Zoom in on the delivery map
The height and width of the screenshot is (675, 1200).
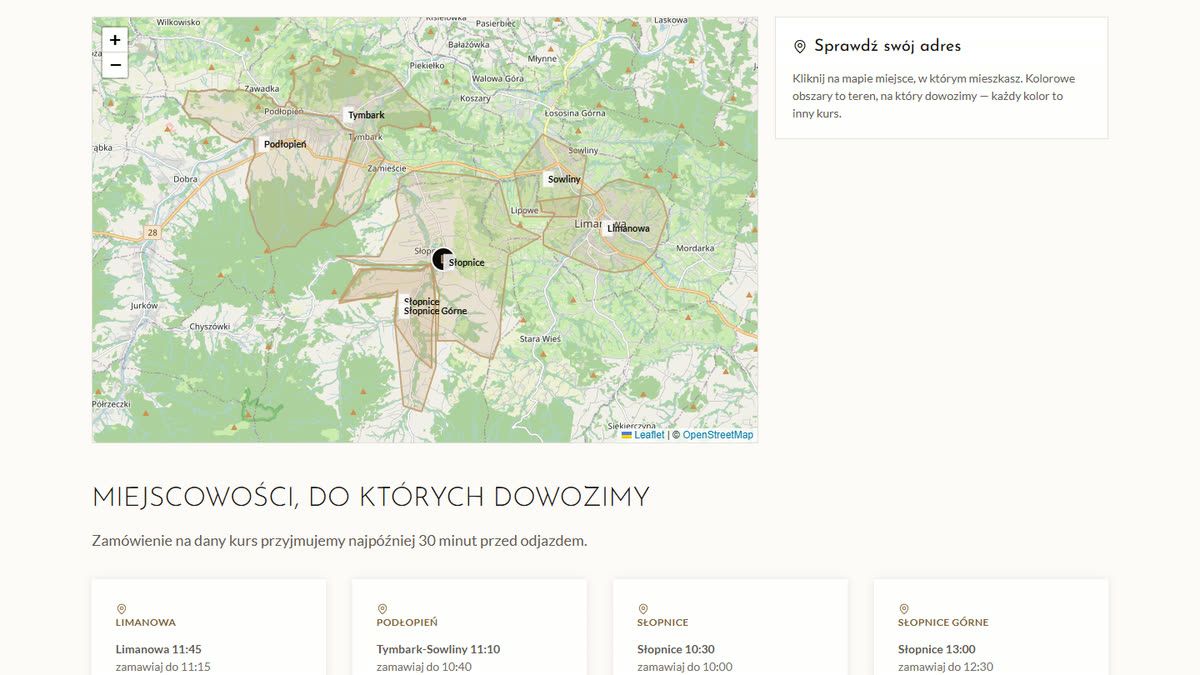click(x=115, y=40)
